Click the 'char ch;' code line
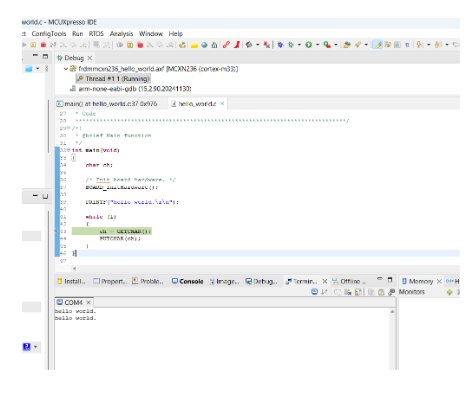The width and height of the screenshot is (466, 394). [99, 165]
